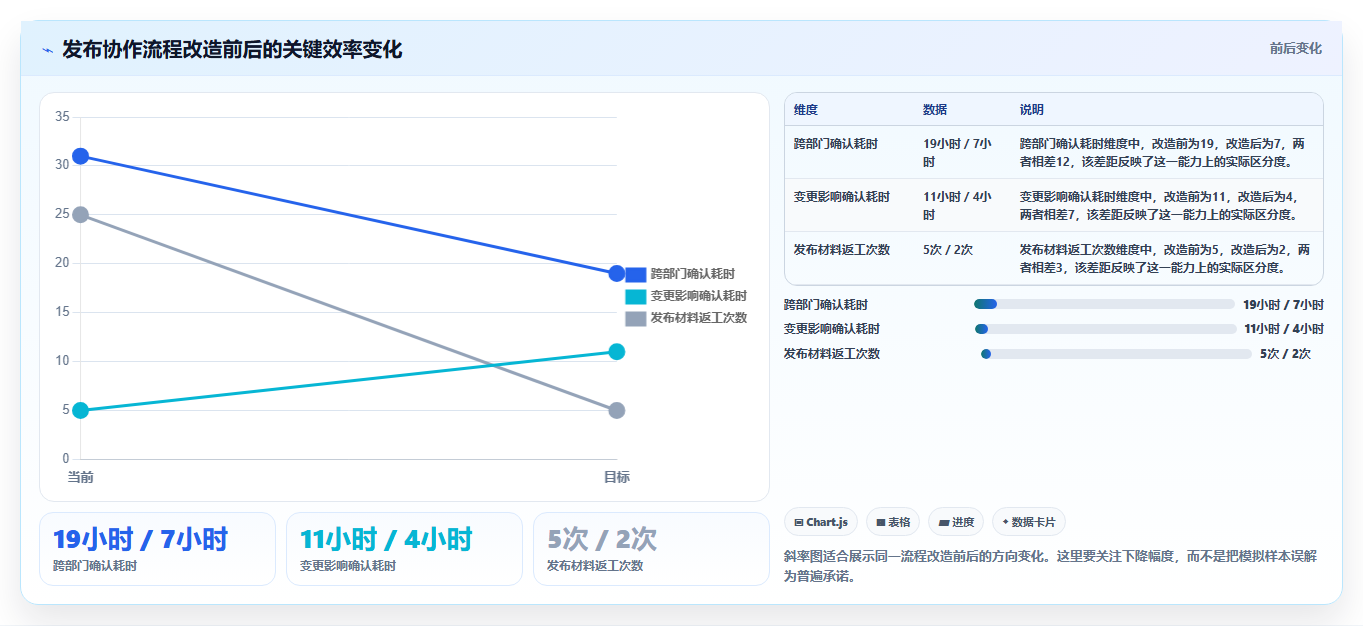
Task: Click cyan data point at 目标 value 11
Action: [x=617, y=352]
